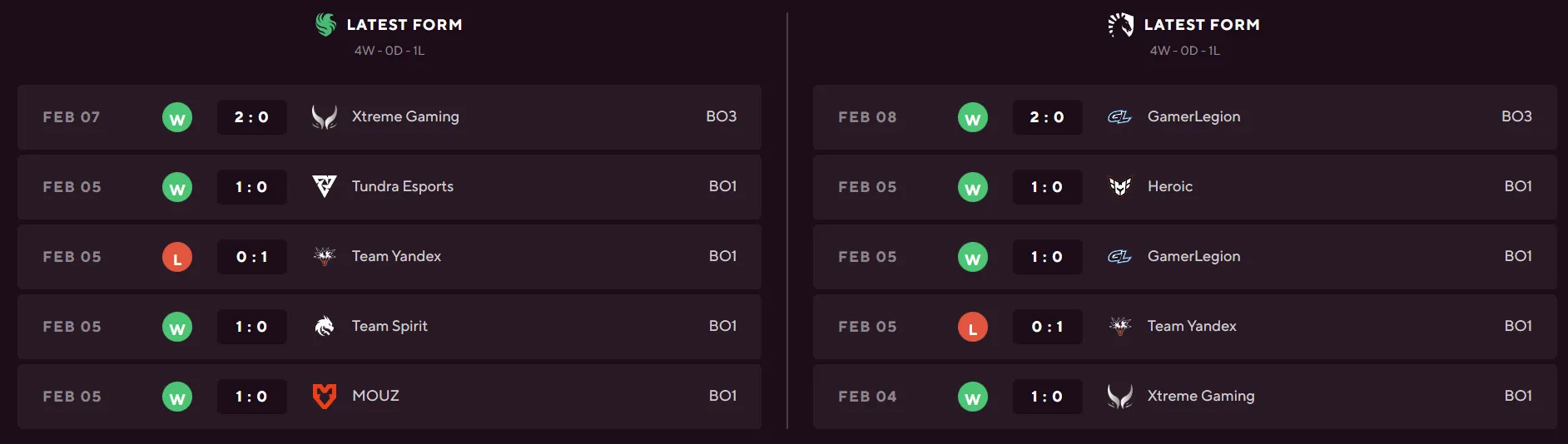Click the Team Spirit logo icon
Viewport: 1568px width, 444px height.
325,326
